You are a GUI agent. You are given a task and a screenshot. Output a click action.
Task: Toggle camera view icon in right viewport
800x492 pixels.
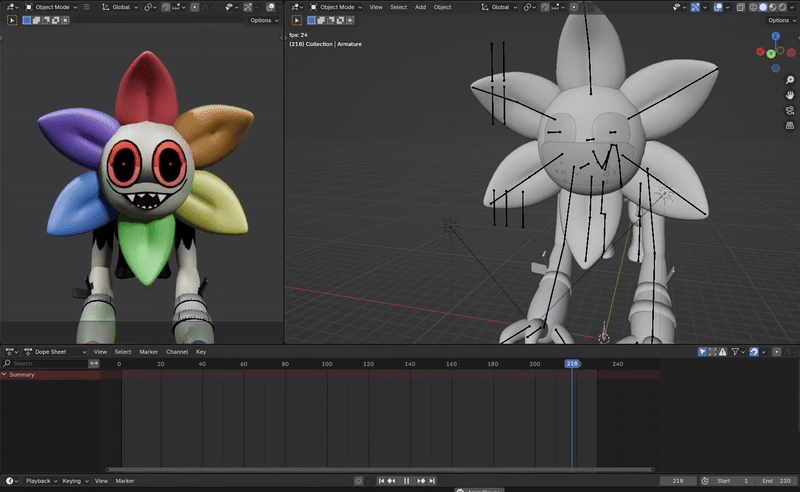[x=790, y=110]
